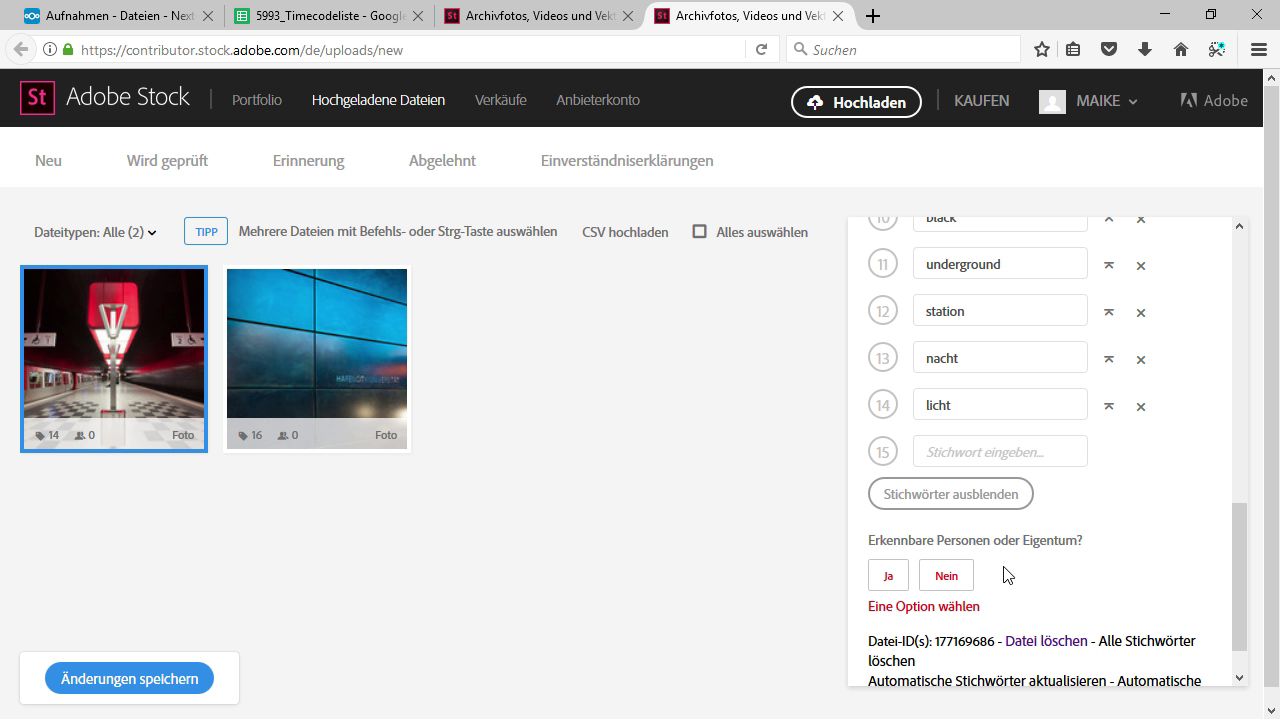The width and height of the screenshot is (1280, 720).
Task: Open Firefox bookmarks list icon
Action: pos(1073,49)
